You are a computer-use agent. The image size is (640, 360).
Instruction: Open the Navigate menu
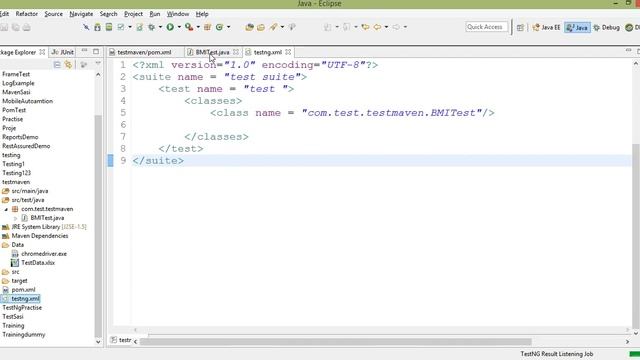pos(81,14)
